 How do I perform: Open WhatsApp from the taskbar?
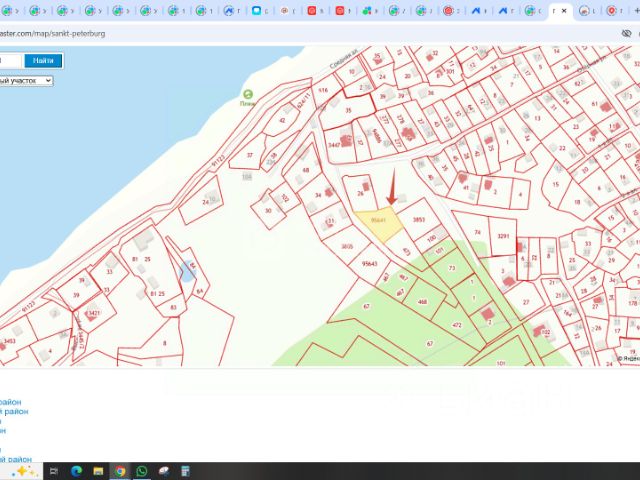pos(142,471)
